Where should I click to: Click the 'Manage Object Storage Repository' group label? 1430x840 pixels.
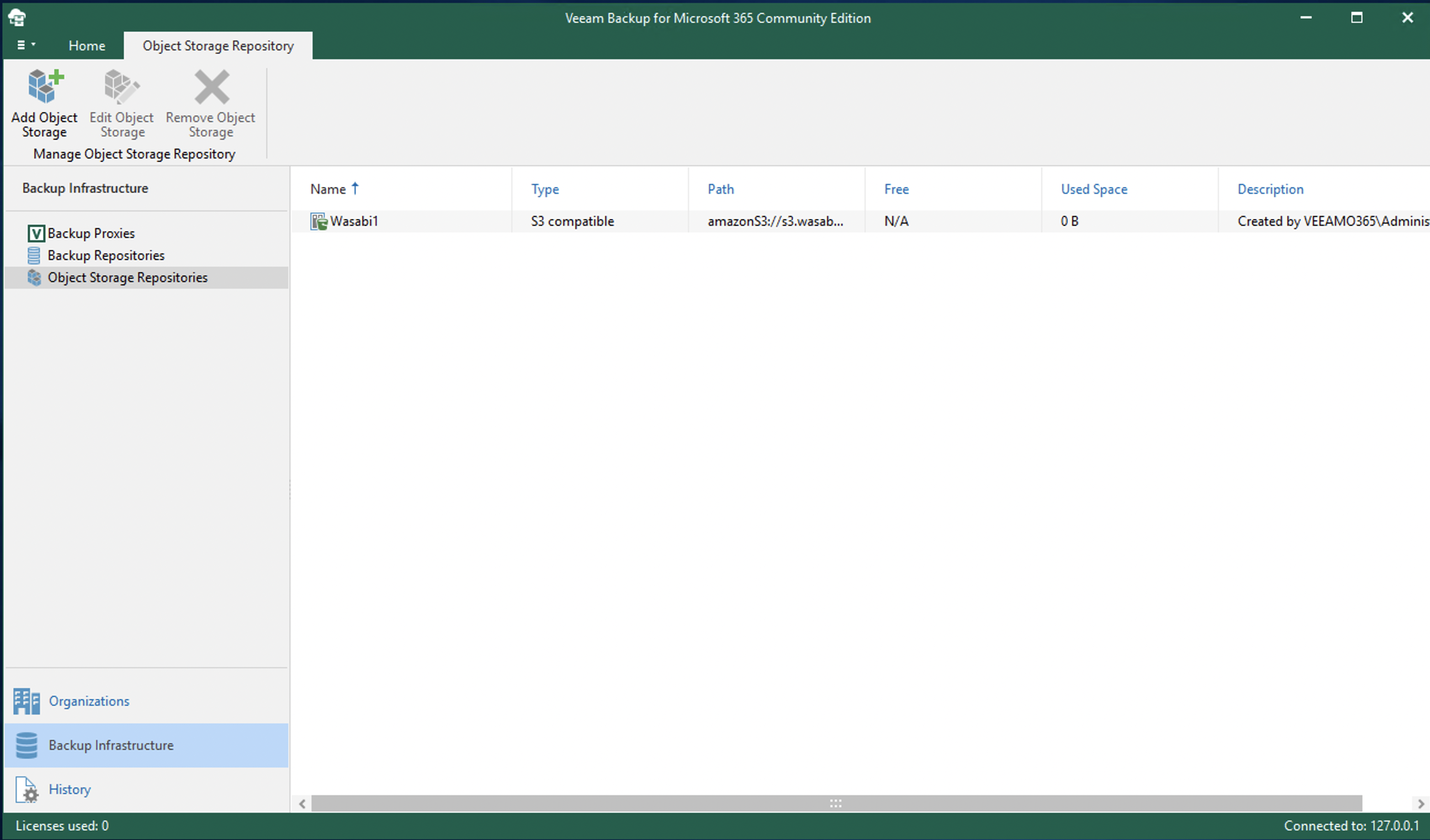coord(135,155)
